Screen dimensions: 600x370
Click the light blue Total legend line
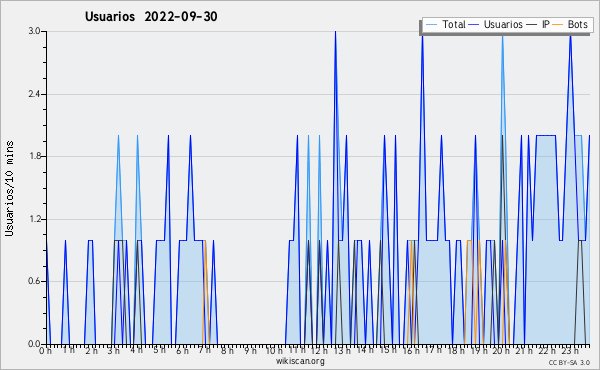pyautogui.click(x=431, y=25)
